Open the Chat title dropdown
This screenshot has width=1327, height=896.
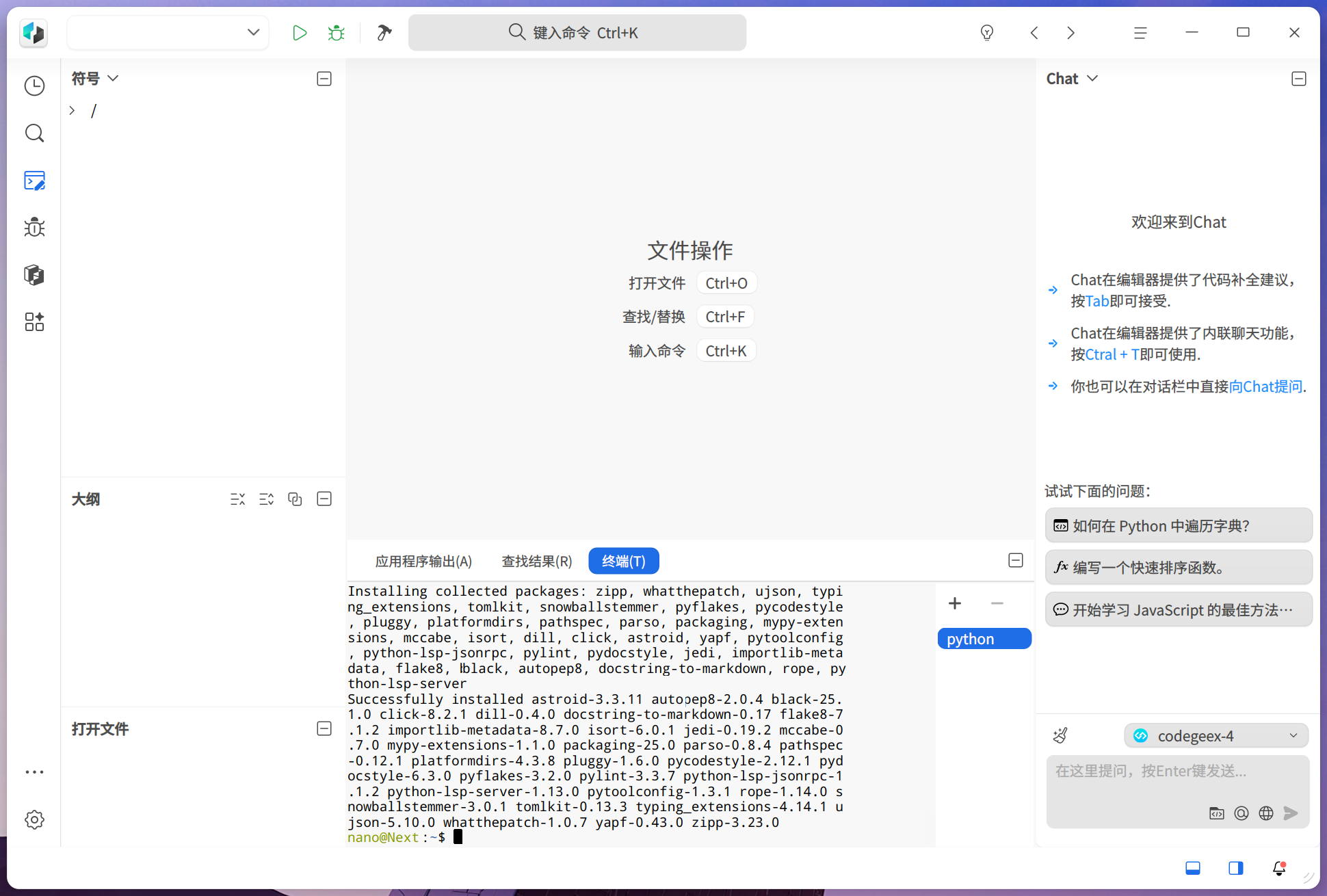(1072, 79)
